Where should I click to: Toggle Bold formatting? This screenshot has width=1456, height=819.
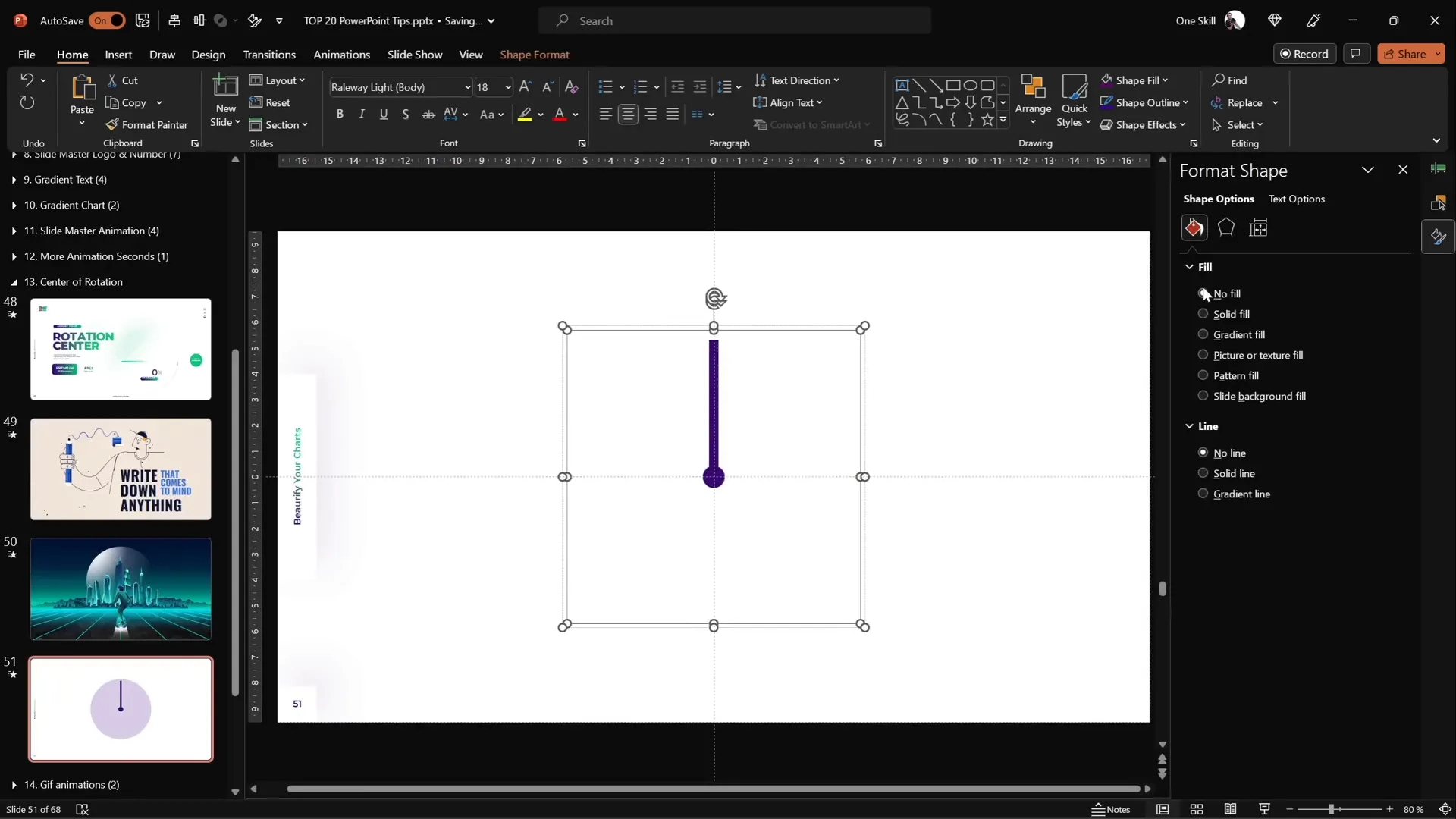(340, 114)
